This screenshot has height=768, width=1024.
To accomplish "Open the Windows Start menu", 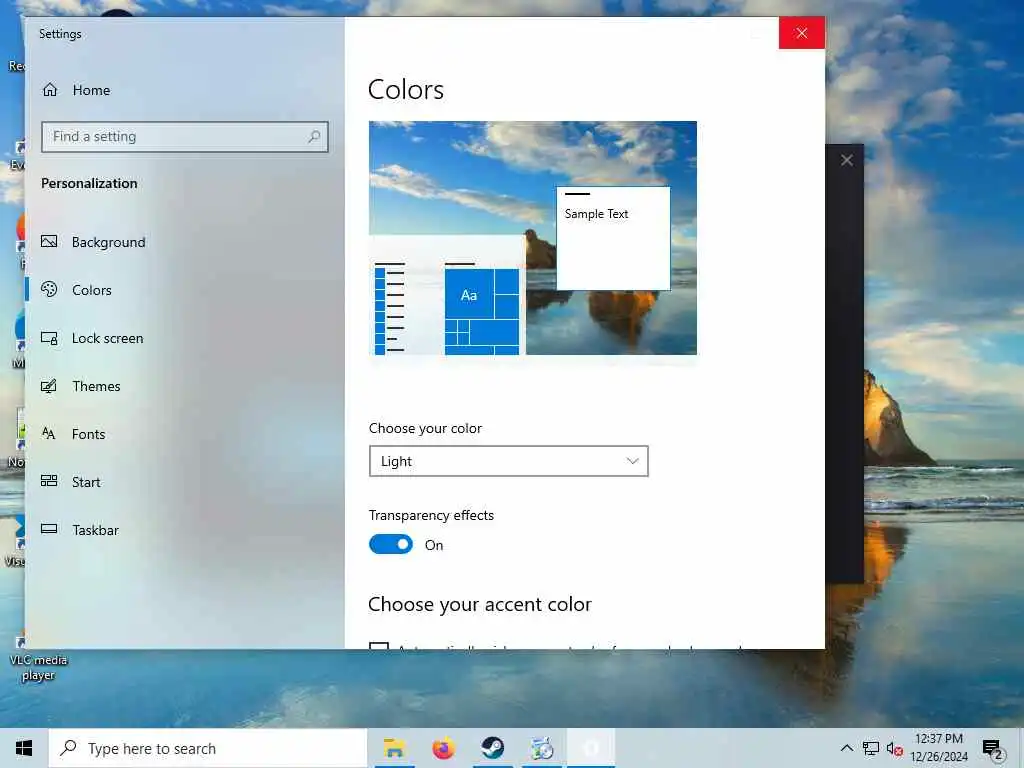I will (24, 748).
